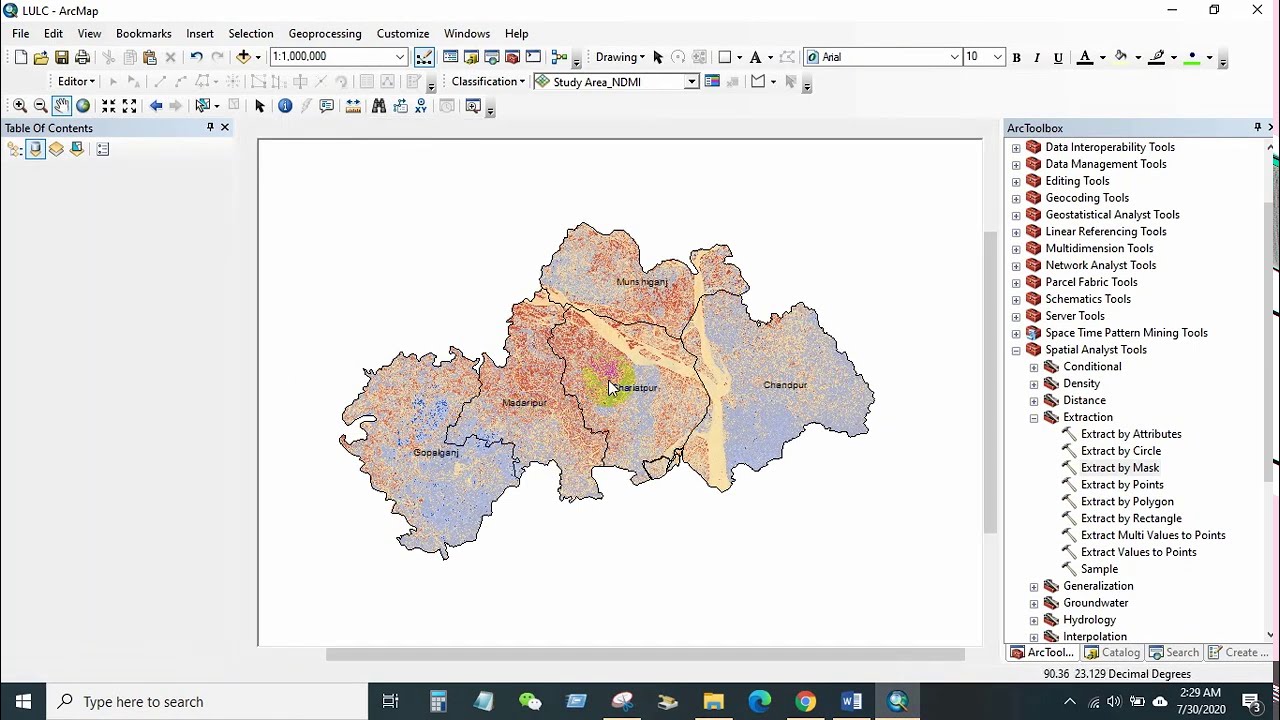Click the Fixed Zoom Out icon
1280x720 pixels.
point(129,105)
